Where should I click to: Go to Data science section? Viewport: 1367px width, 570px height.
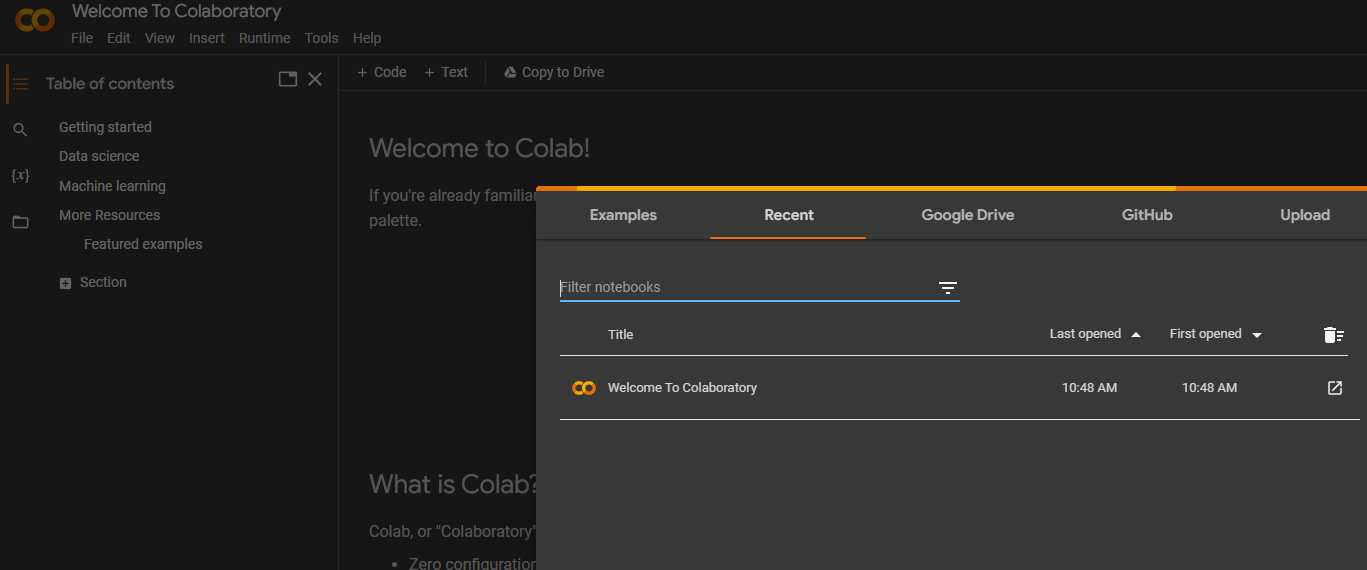[x=99, y=156]
